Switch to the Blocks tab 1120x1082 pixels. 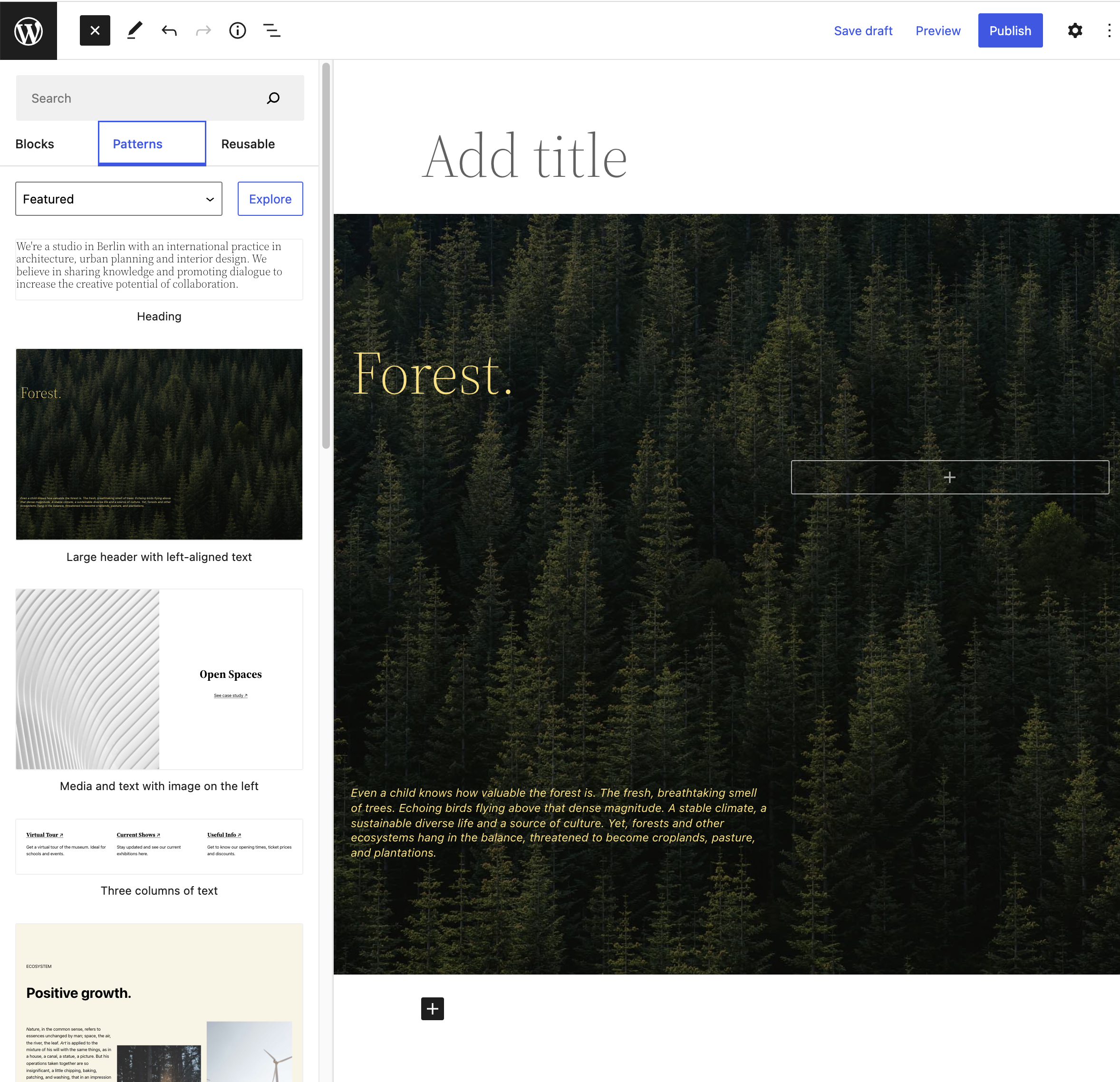(x=35, y=144)
